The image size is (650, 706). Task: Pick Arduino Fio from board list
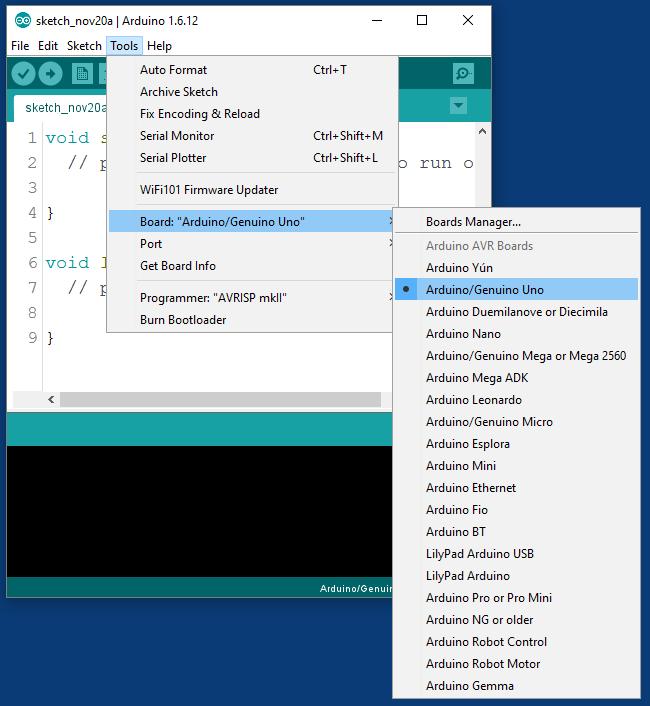[516, 510]
